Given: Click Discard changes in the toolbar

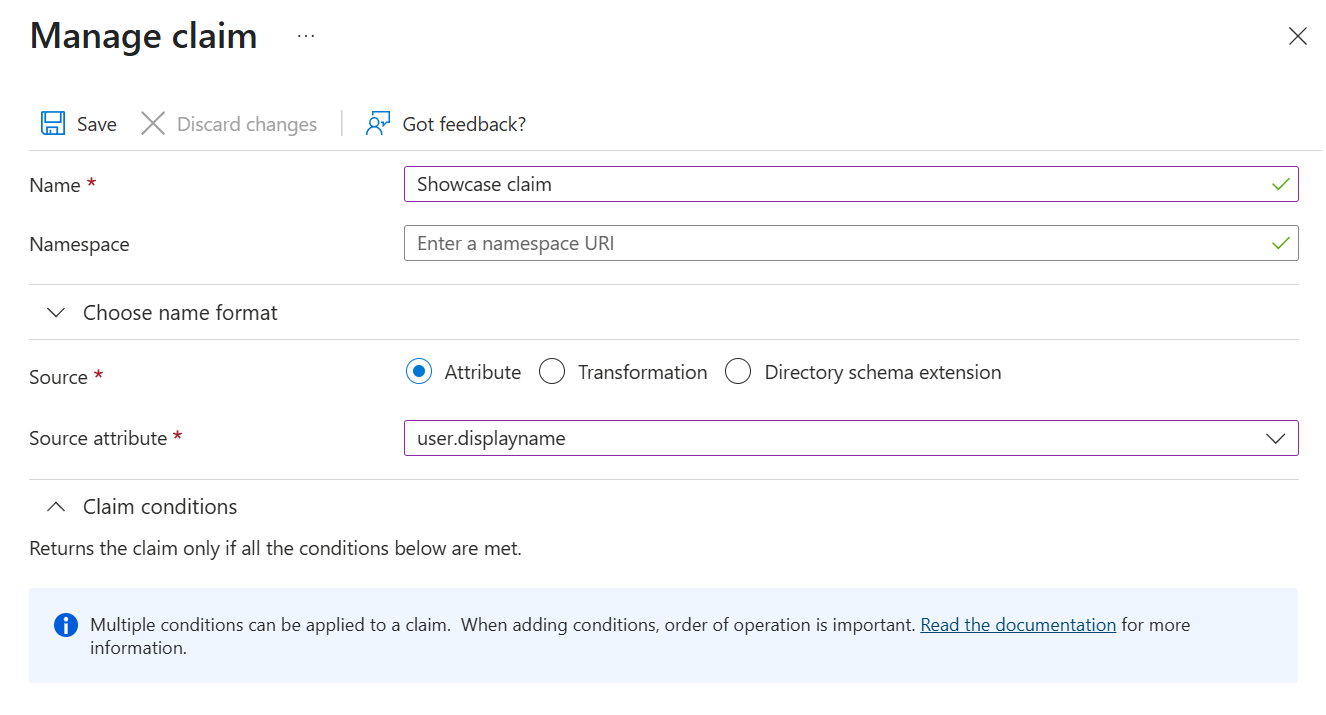Looking at the screenshot, I should tap(246, 124).
